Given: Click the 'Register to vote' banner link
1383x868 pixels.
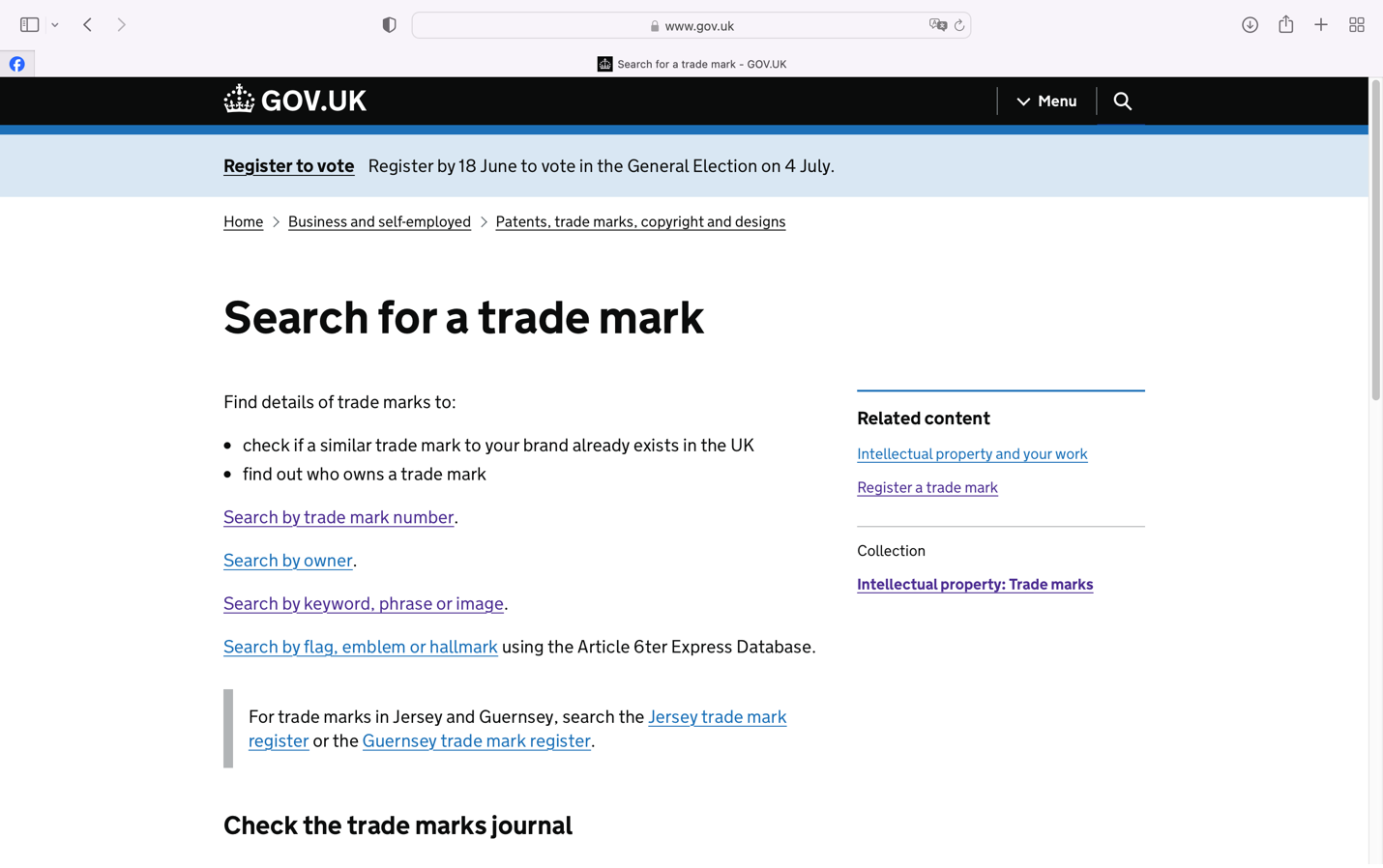Looking at the screenshot, I should pyautogui.click(x=288, y=166).
